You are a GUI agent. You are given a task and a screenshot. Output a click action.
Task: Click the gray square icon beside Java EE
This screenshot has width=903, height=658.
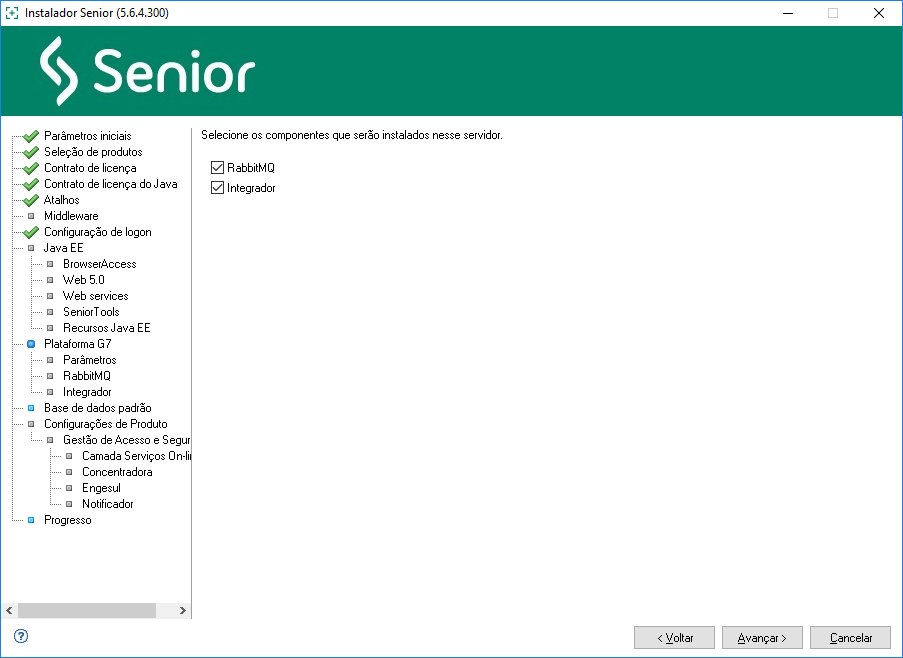pyautogui.click(x=31, y=248)
